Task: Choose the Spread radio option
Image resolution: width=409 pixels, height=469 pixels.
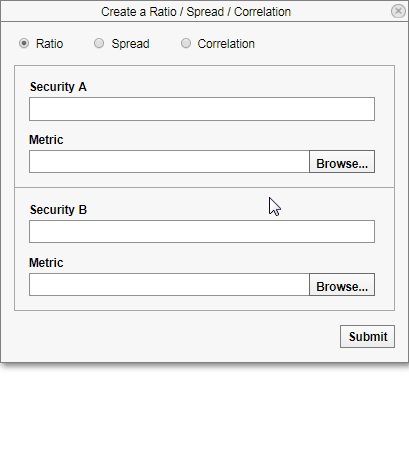Action: [x=99, y=43]
